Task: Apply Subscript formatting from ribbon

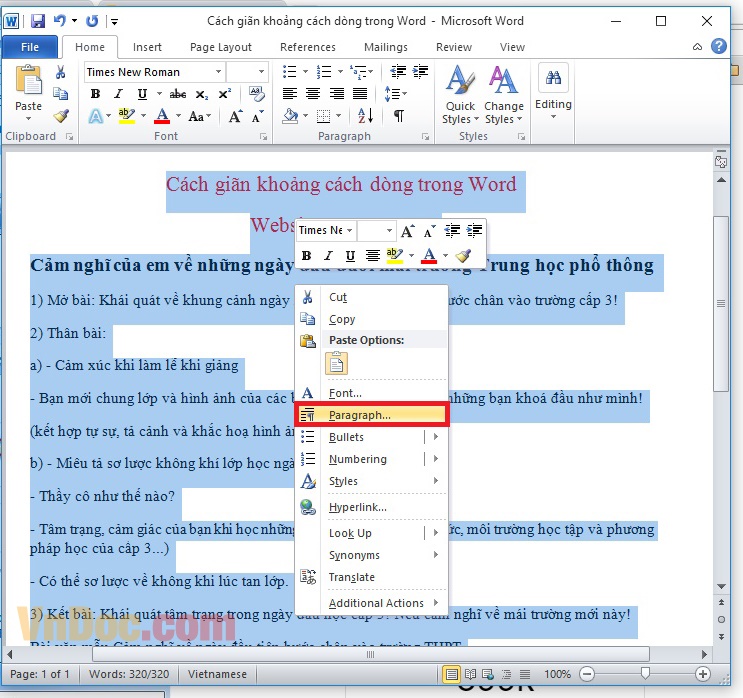Action: point(201,94)
